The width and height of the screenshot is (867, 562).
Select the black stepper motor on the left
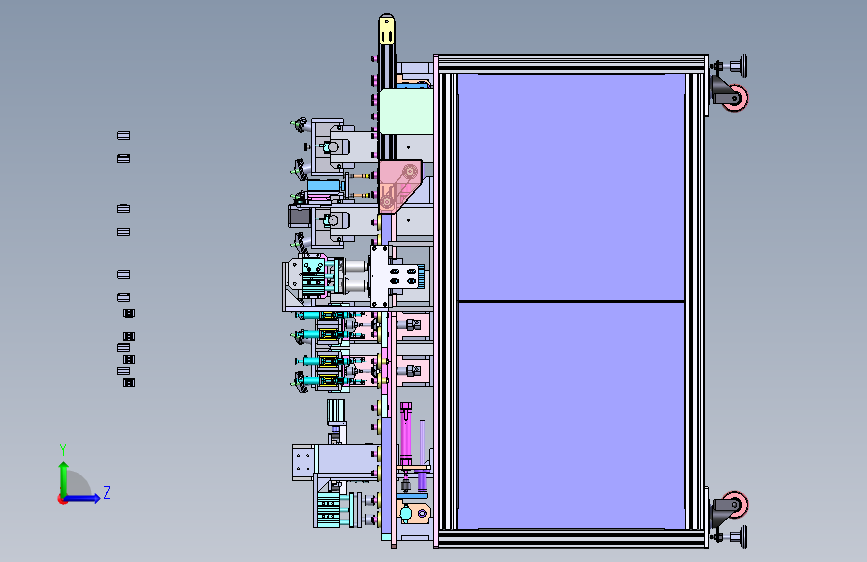coord(299,216)
